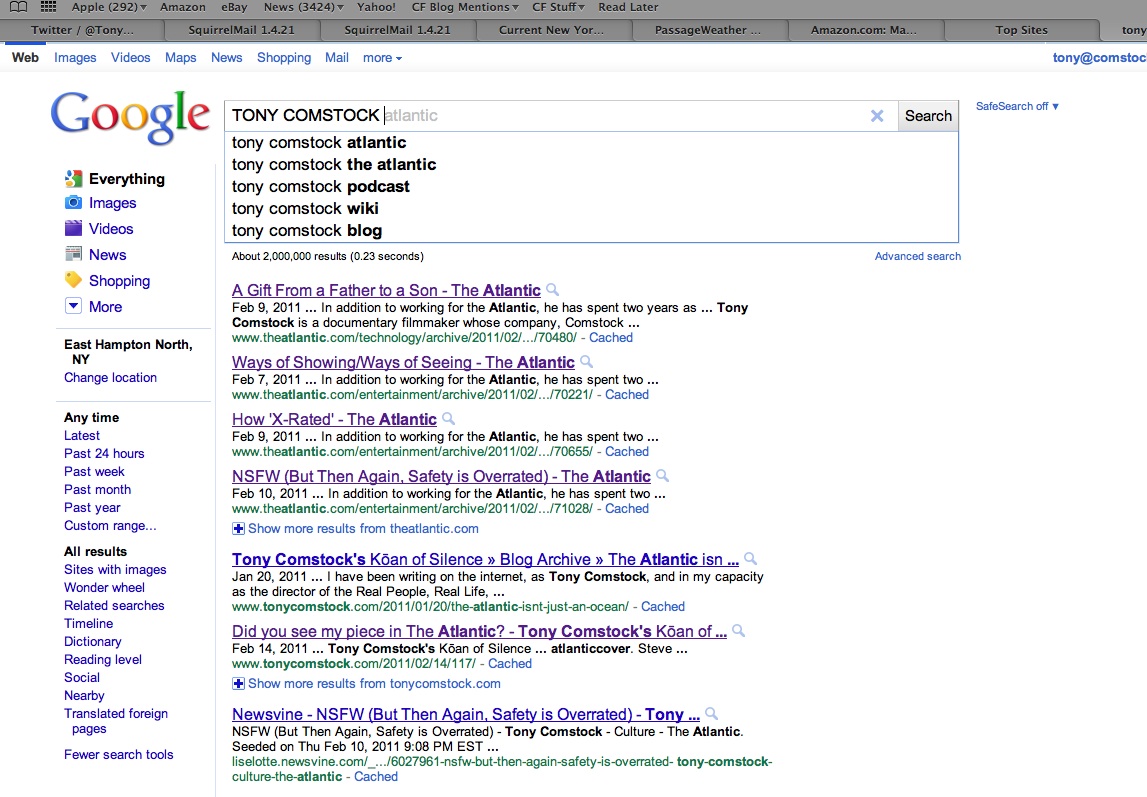Open the CF Blog Mentions dropdown
The height and width of the screenshot is (797, 1147).
(465, 7)
